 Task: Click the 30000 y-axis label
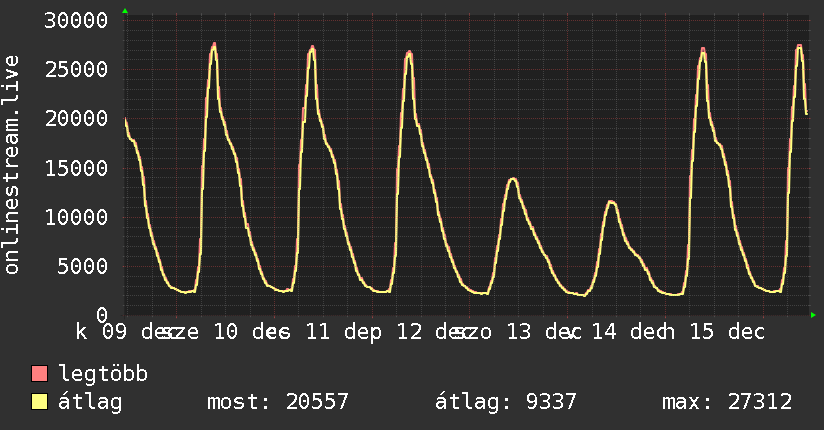[x=76, y=21]
